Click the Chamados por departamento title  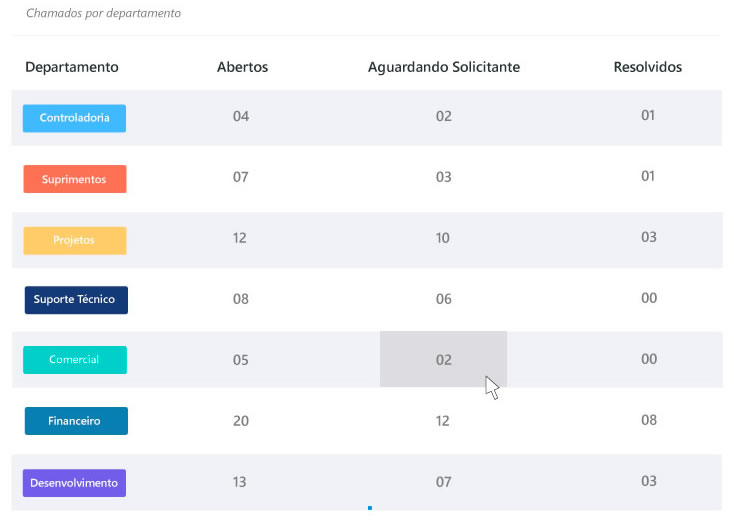coord(104,15)
